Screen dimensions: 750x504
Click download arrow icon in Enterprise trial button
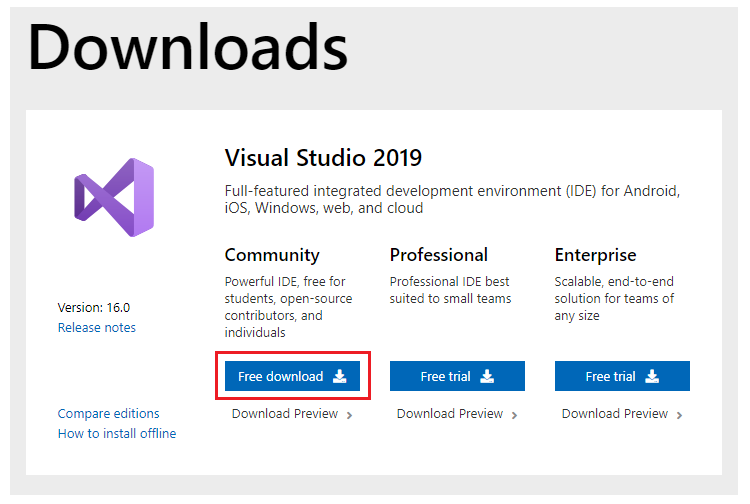pos(652,376)
